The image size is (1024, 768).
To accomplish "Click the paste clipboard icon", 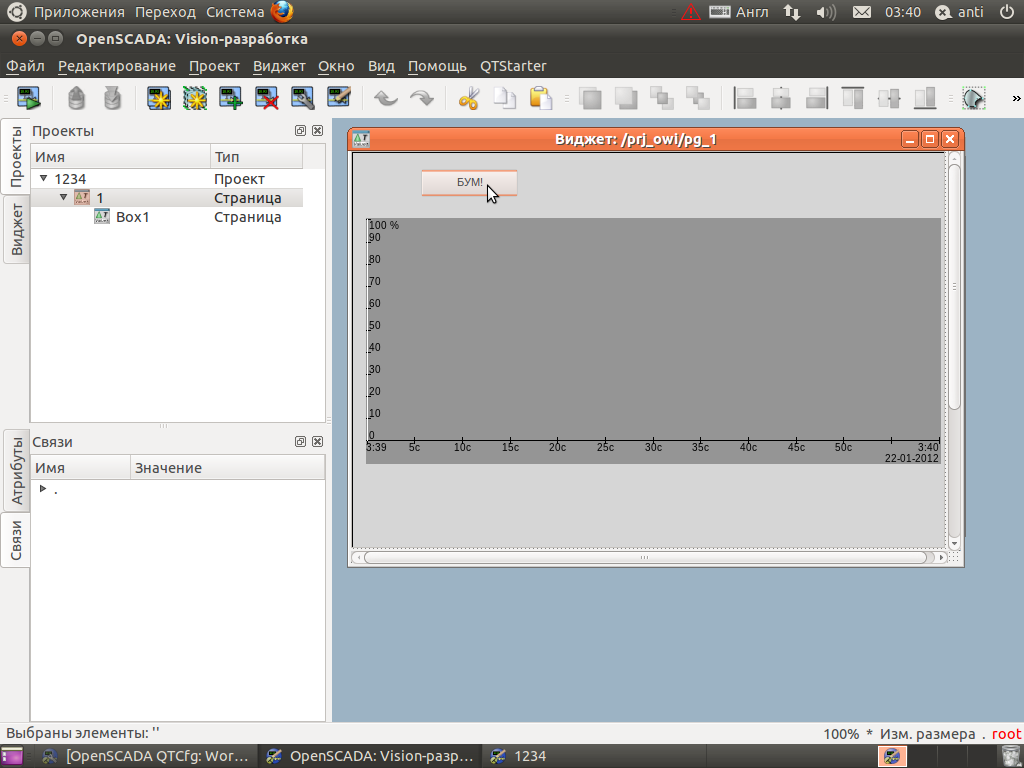I will point(540,98).
